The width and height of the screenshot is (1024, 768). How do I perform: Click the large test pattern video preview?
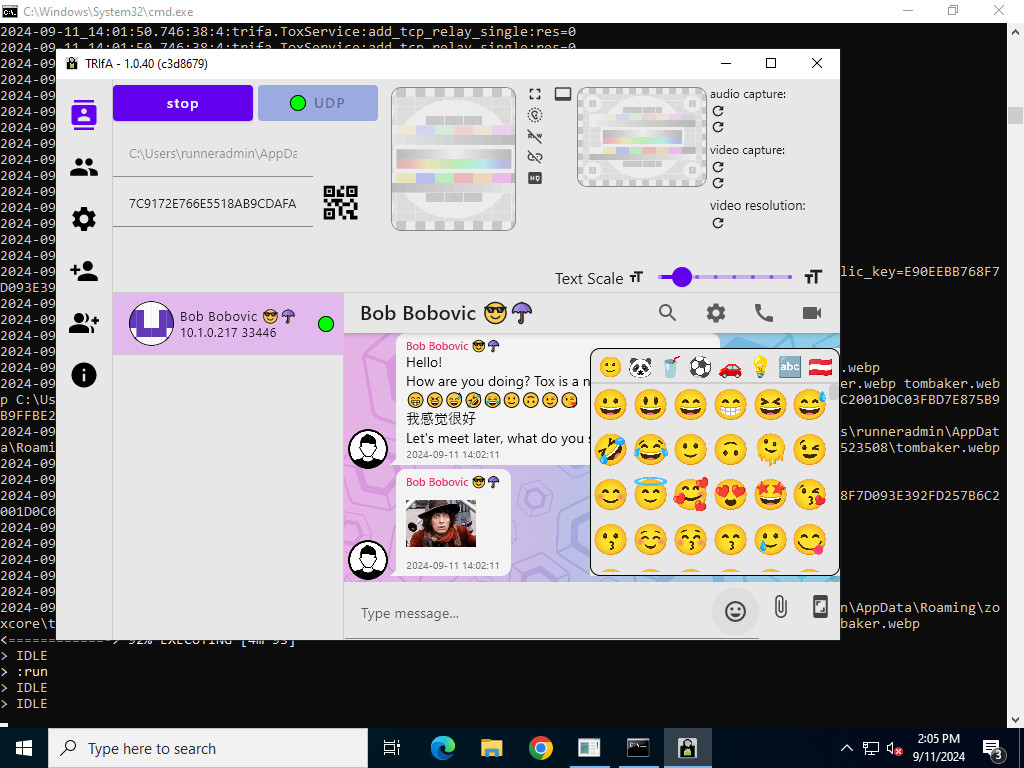click(453, 159)
